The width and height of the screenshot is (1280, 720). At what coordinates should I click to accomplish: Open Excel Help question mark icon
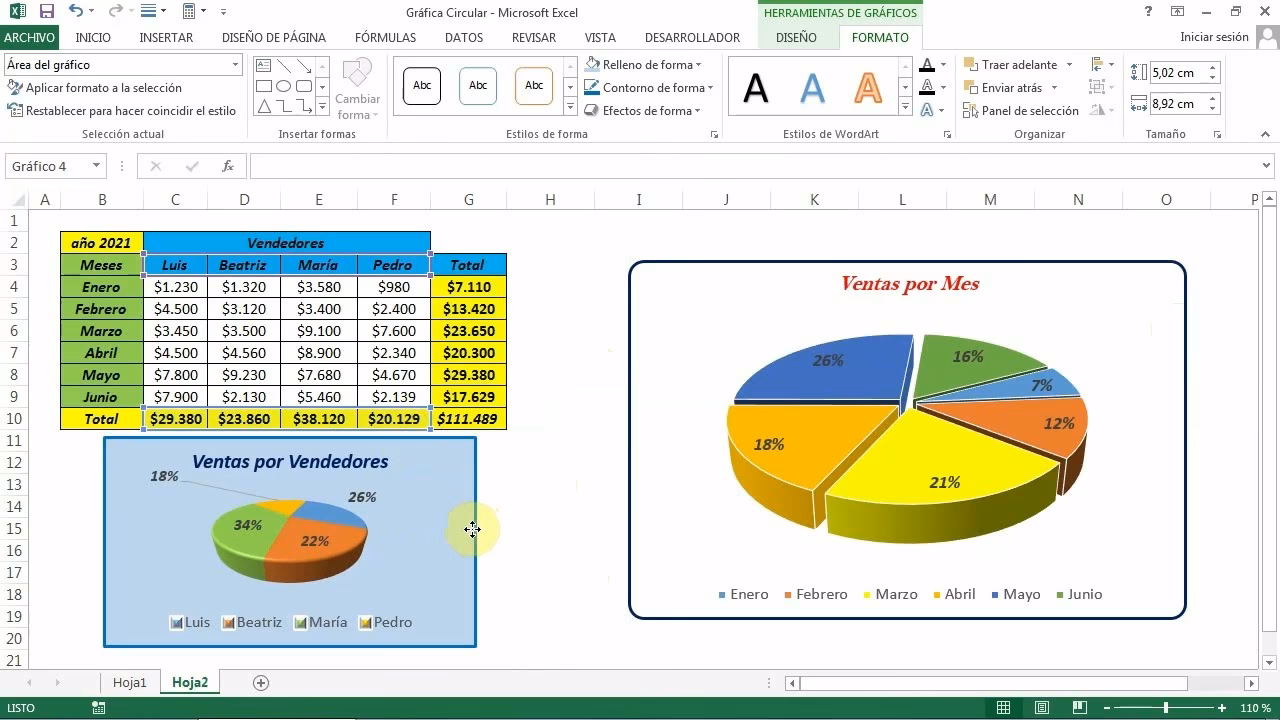1148,12
